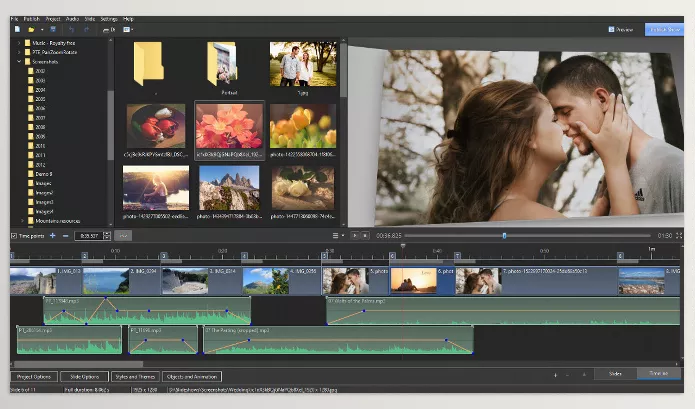Screen dimensions: 695x409
Task: Click the Undo arrow icon
Action: (x=71, y=29)
